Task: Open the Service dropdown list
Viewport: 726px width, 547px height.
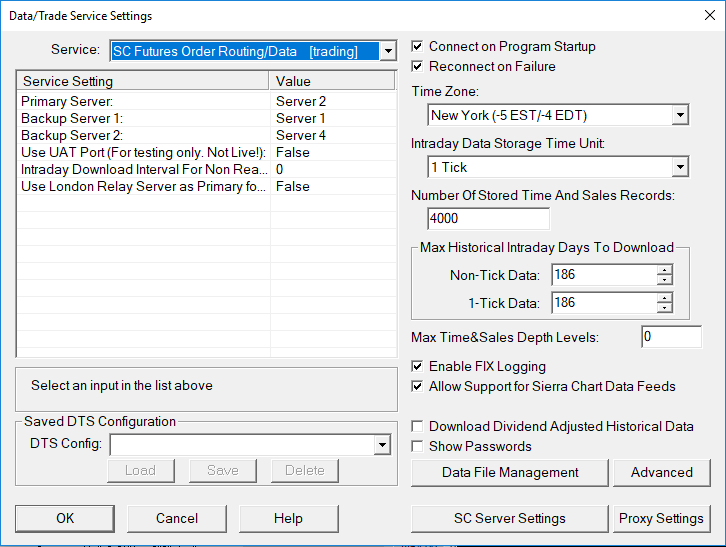Action: pyautogui.click(x=388, y=51)
